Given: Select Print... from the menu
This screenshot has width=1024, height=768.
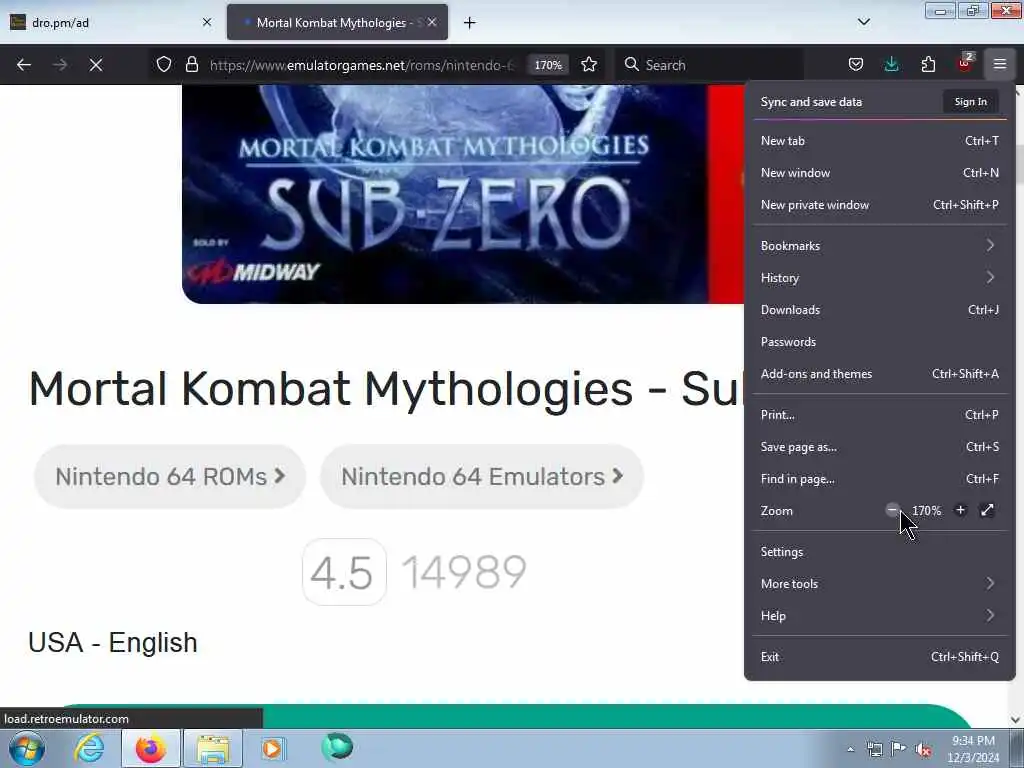Looking at the screenshot, I should (x=880, y=415).
